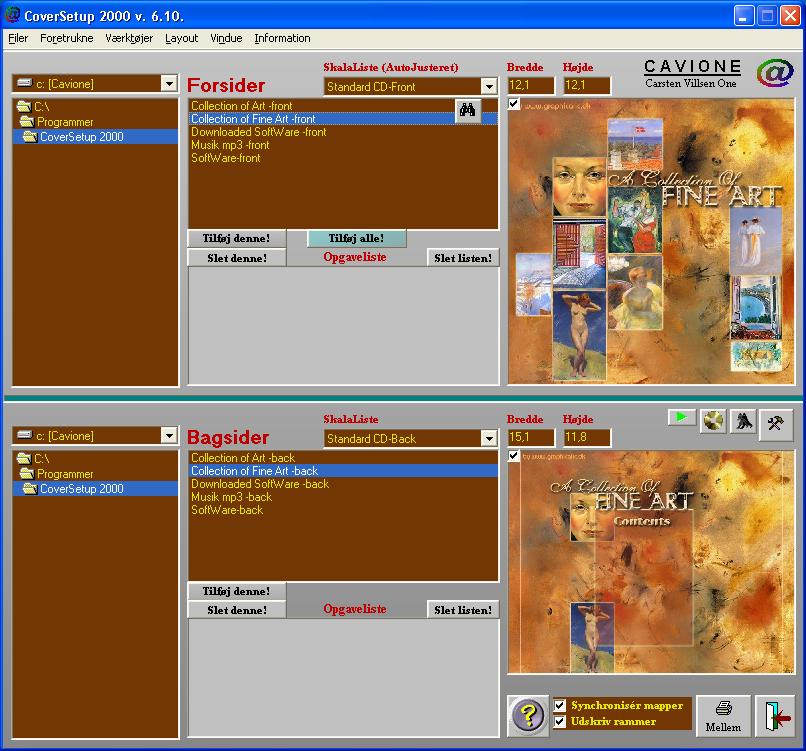Open the Vindue menu

click(x=226, y=38)
